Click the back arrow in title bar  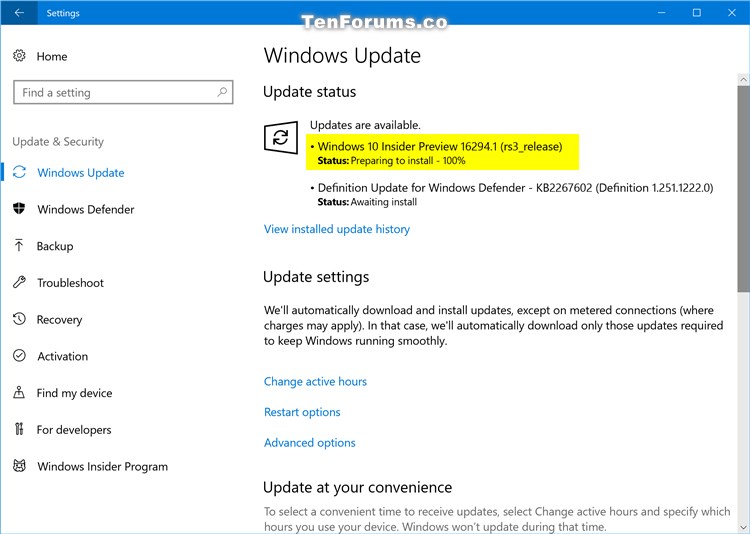click(x=19, y=13)
